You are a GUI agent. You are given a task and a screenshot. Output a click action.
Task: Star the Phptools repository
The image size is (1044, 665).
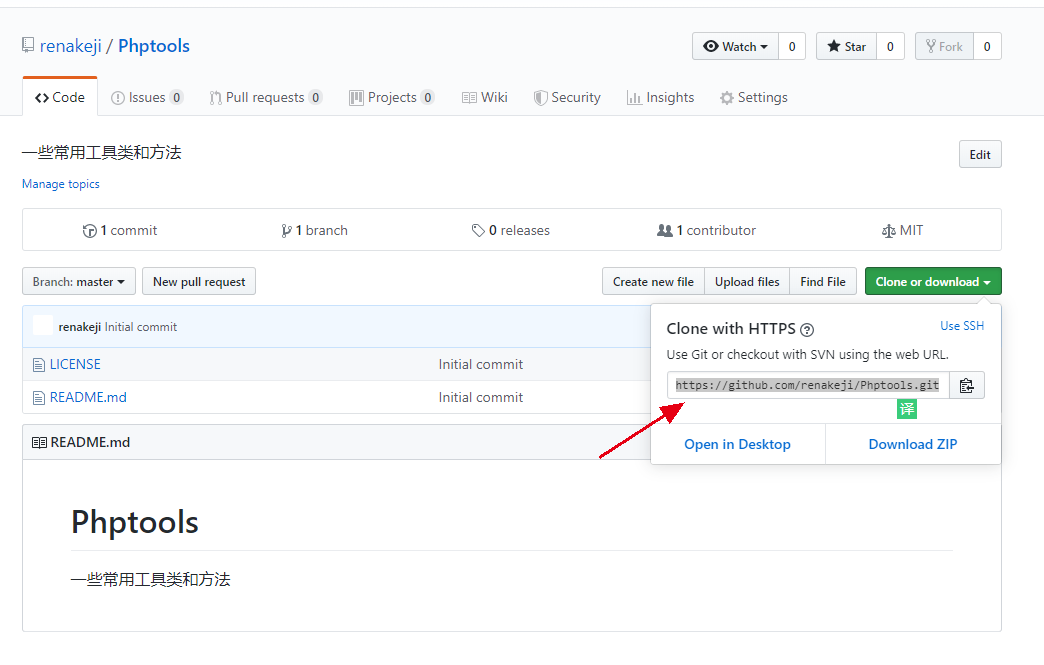(847, 47)
